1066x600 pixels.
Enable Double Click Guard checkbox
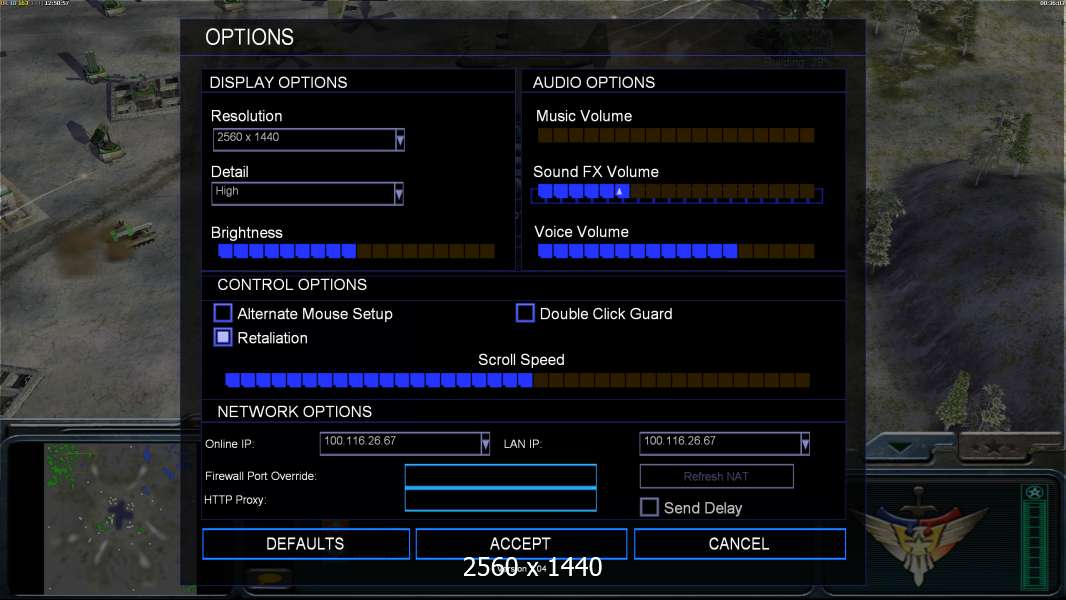point(525,313)
